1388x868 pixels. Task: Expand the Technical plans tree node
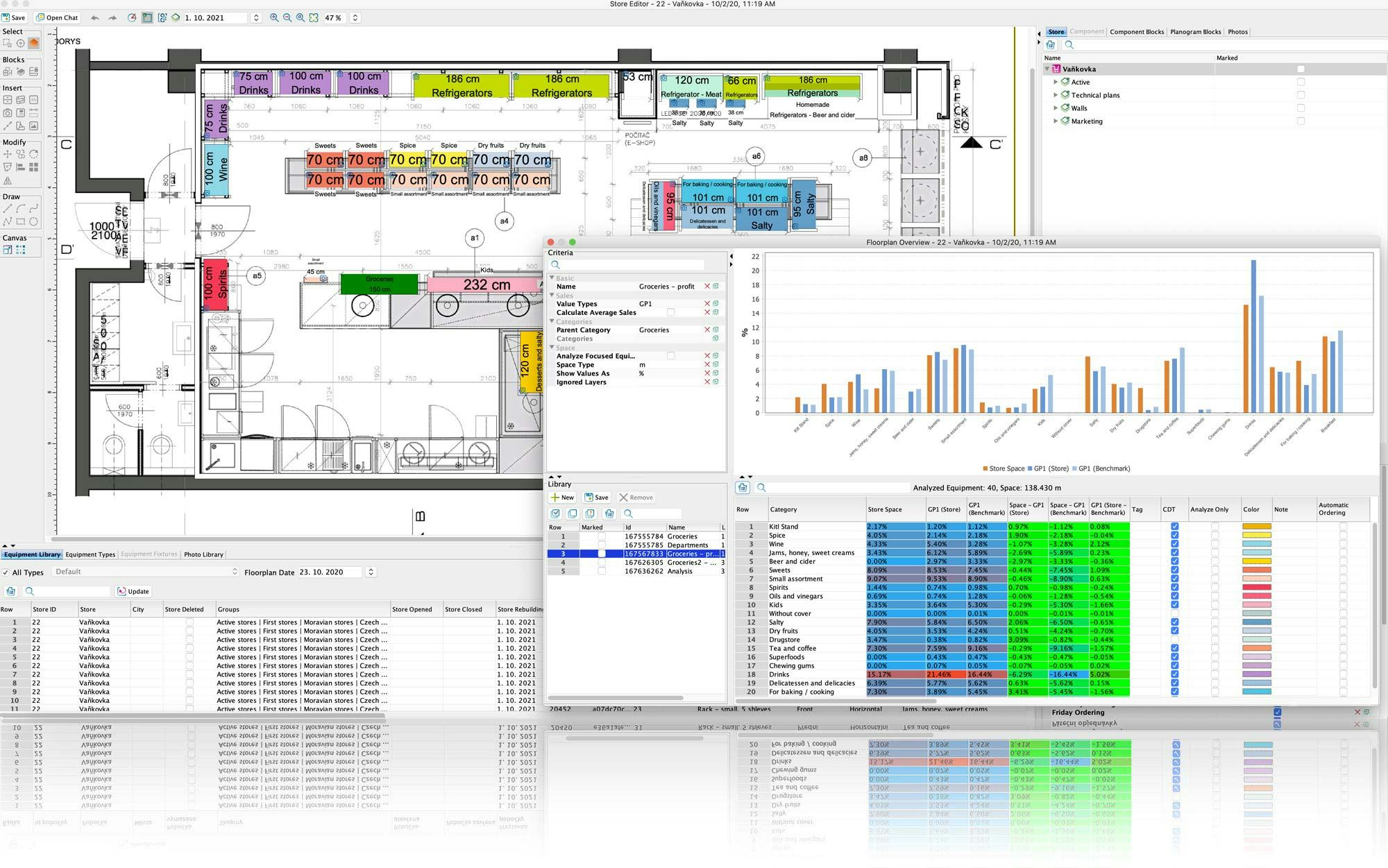[1056, 95]
